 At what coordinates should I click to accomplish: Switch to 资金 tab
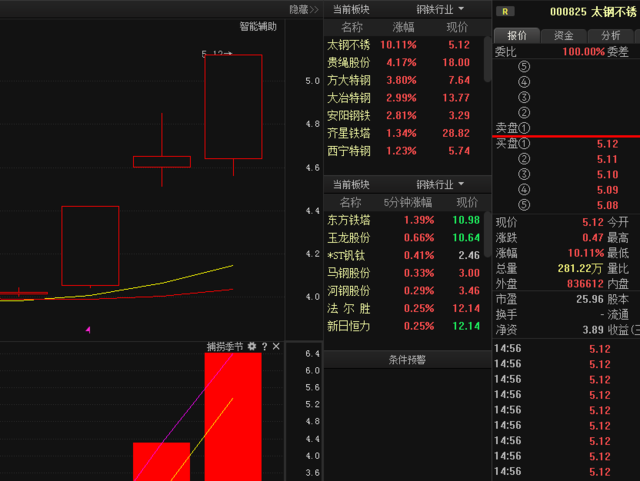[x=564, y=36]
